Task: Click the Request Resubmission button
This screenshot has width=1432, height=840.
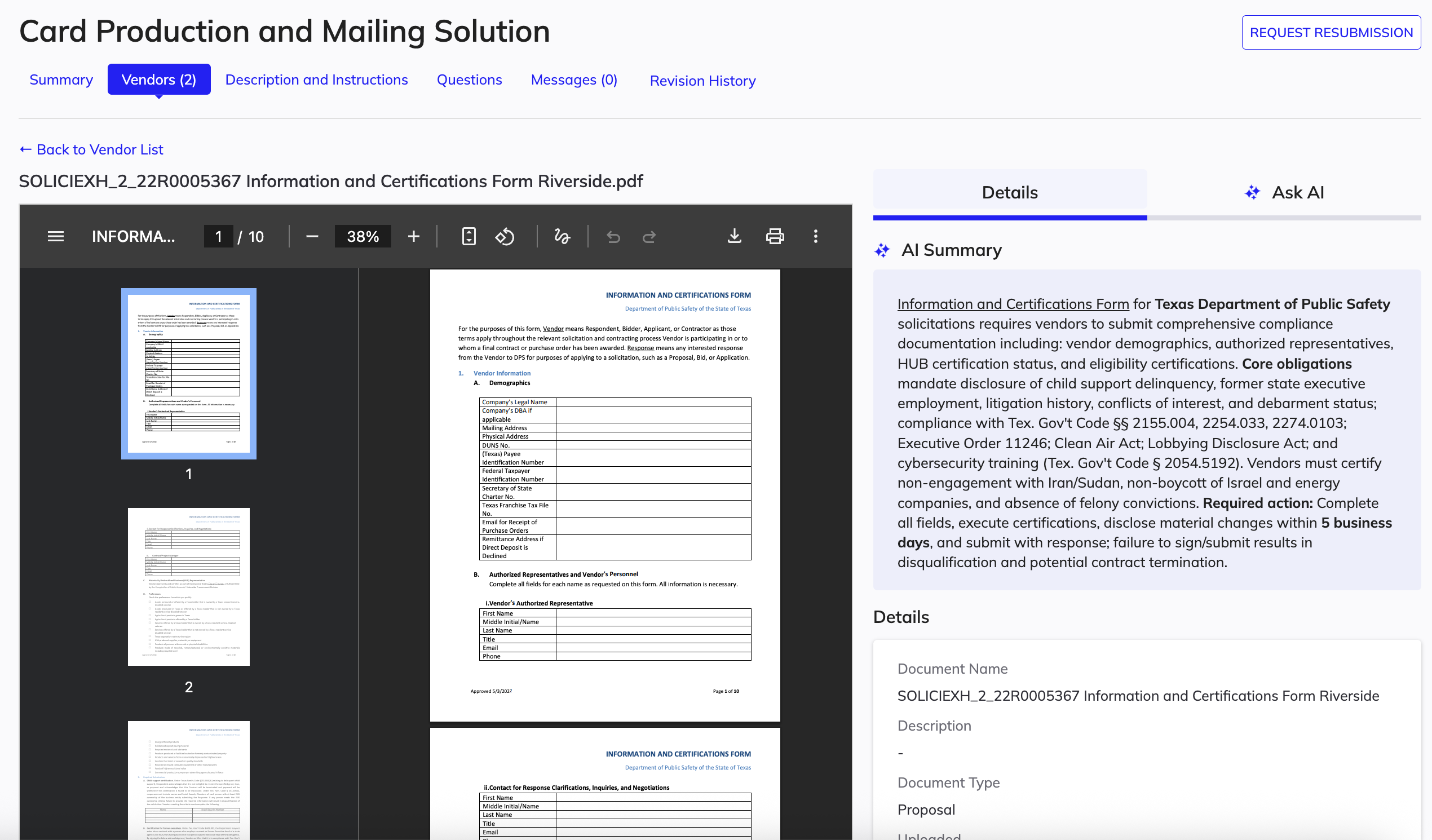Action: click(1331, 32)
